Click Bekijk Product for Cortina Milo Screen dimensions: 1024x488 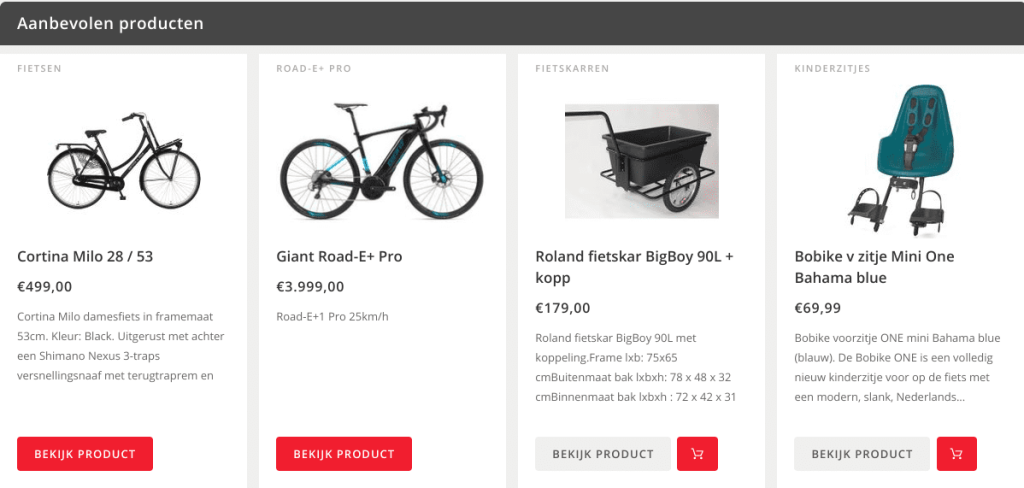pos(85,453)
